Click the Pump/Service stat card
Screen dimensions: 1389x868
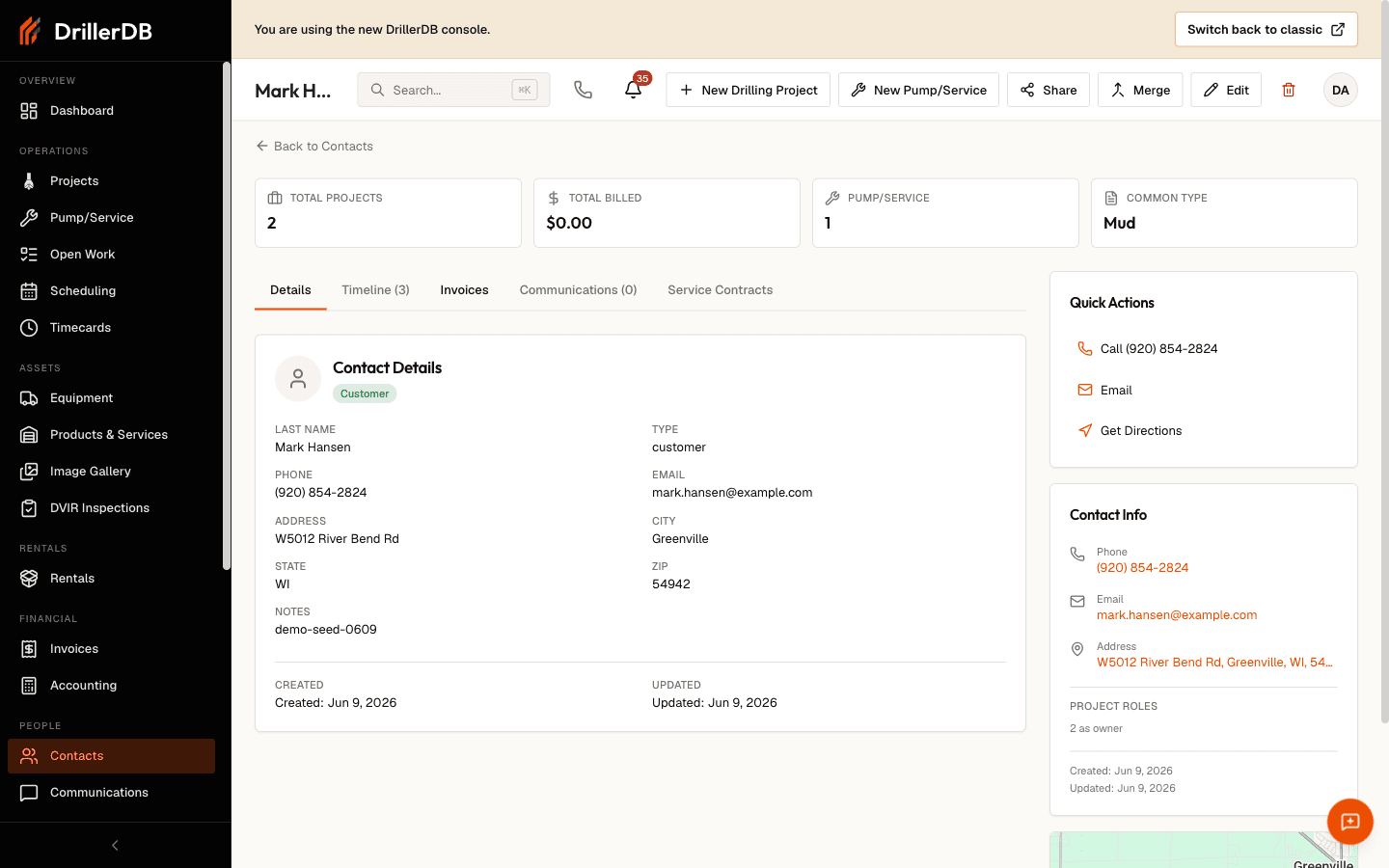point(945,213)
